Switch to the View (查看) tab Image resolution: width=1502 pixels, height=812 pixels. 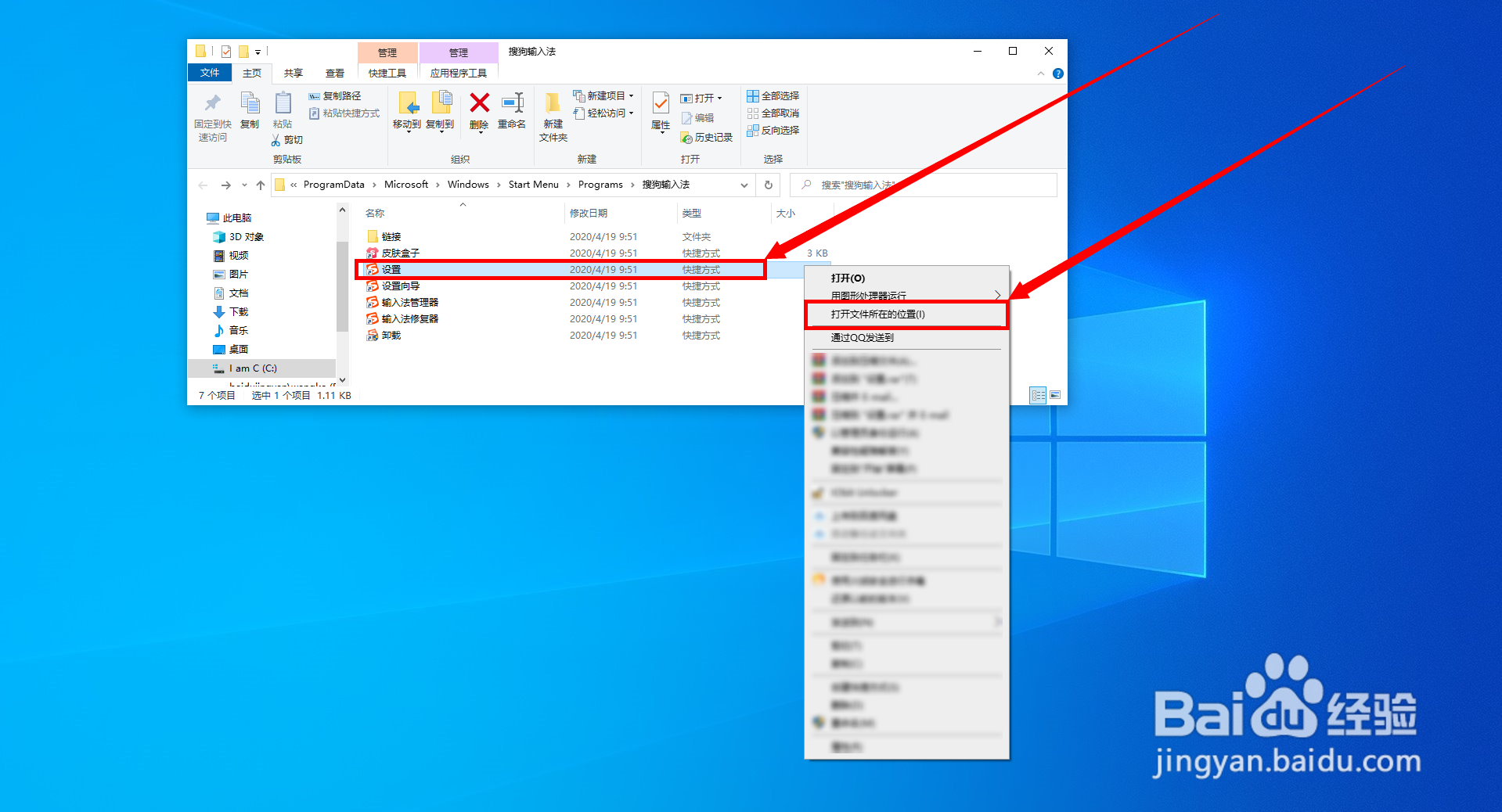(335, 74)
